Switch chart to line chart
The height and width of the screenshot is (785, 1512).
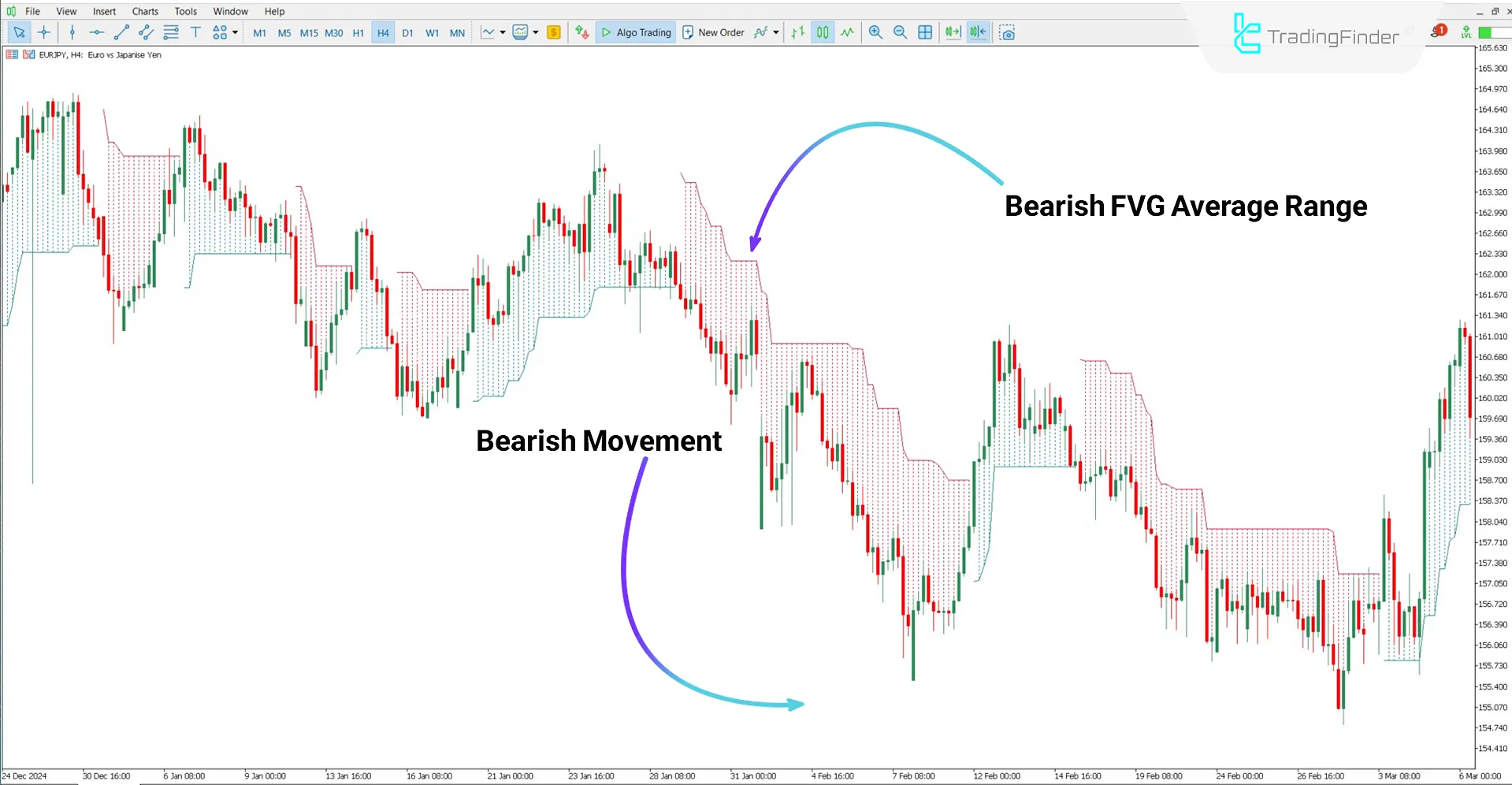tap(847, 32)
